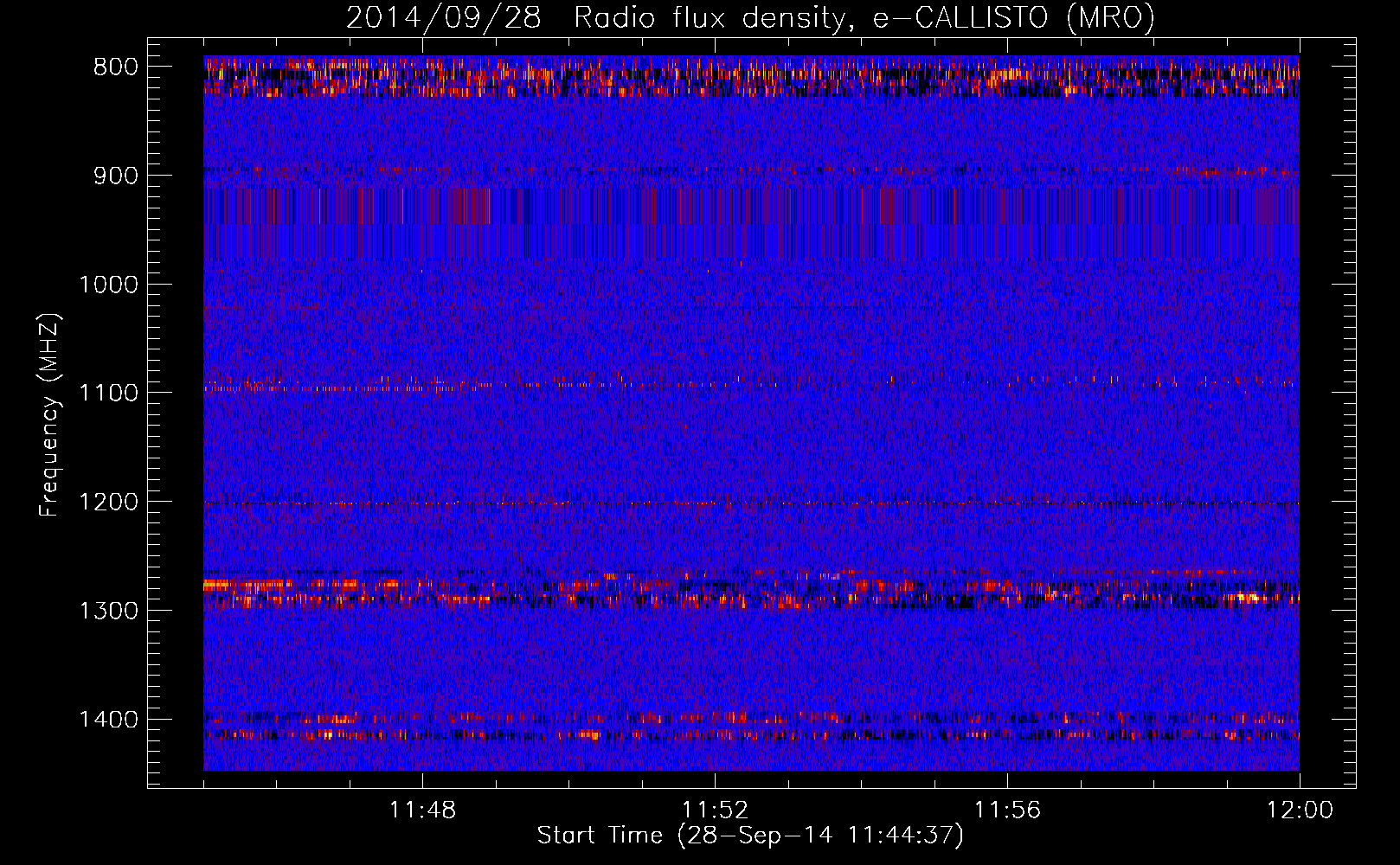Click the 1100 frequency axis label
1400x865 pixels.
pos(108,393)
